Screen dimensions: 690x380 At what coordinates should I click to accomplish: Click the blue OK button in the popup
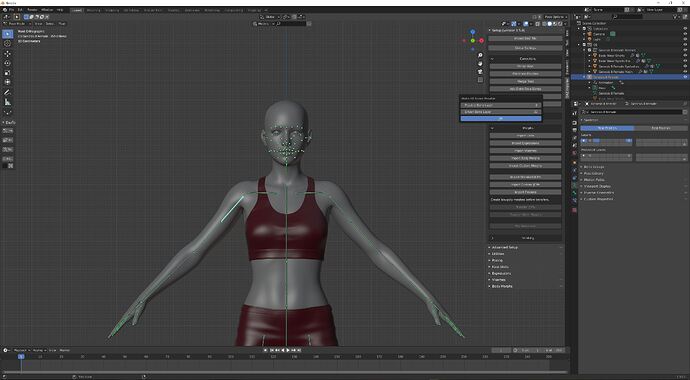point(501,119)
